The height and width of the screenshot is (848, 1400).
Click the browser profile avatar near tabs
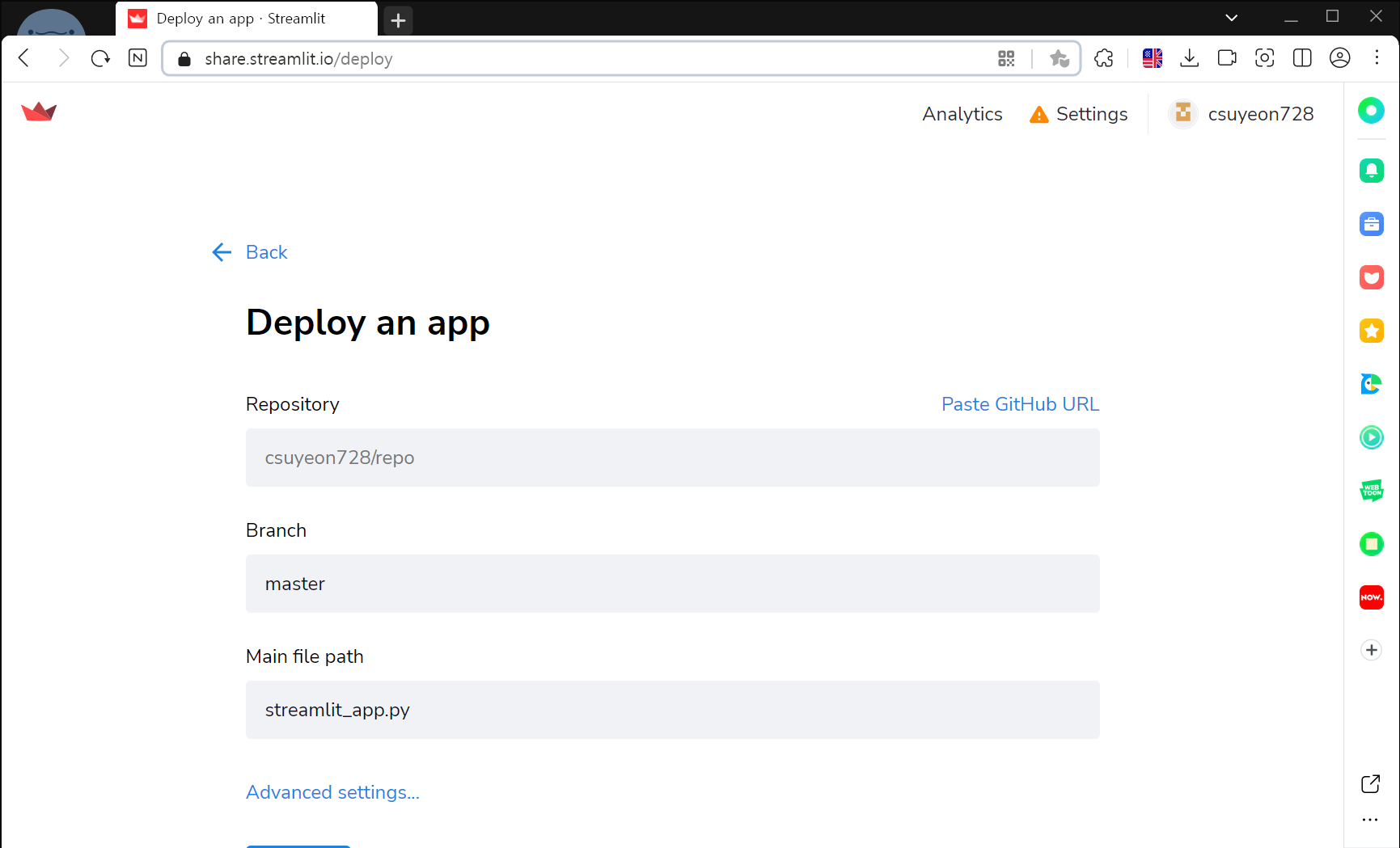51,22
